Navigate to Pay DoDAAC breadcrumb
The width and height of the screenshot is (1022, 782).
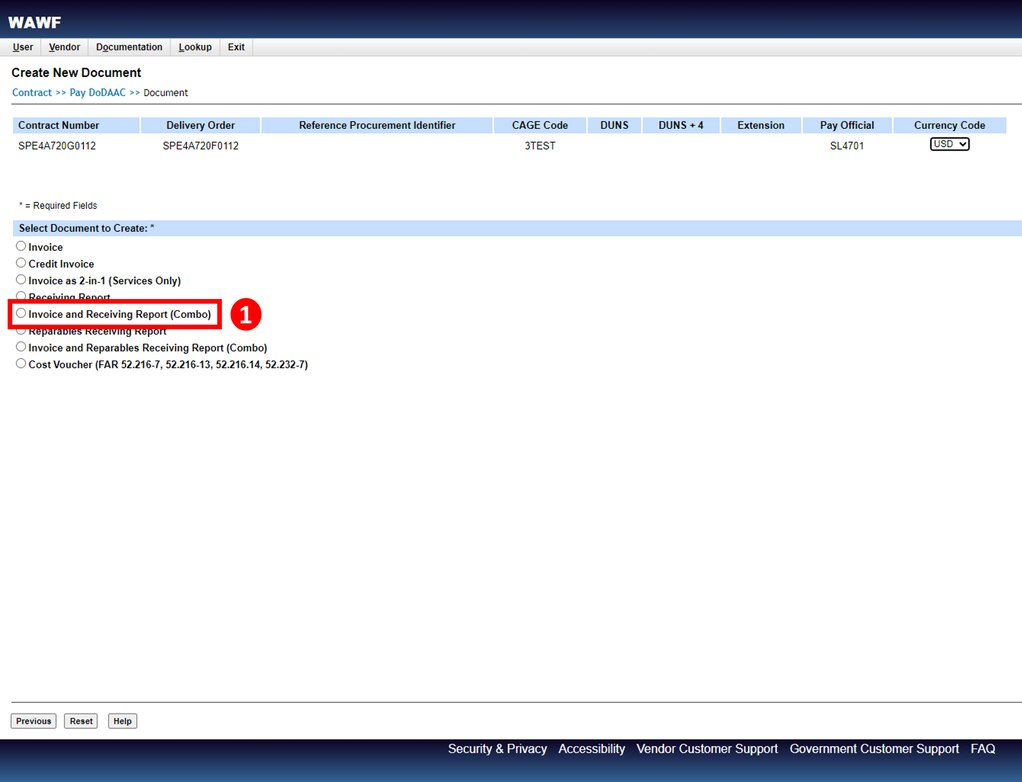97,93
